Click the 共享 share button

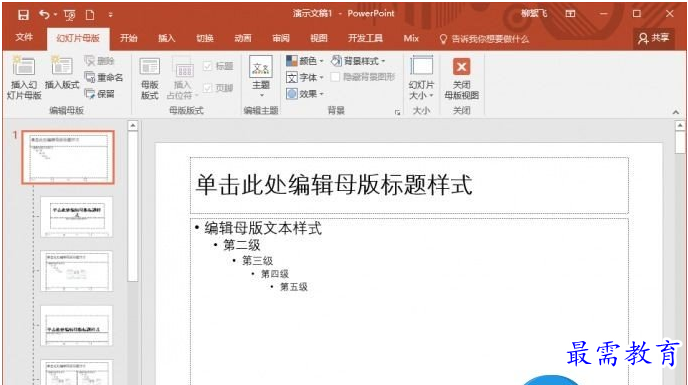[x=654, y=38]
